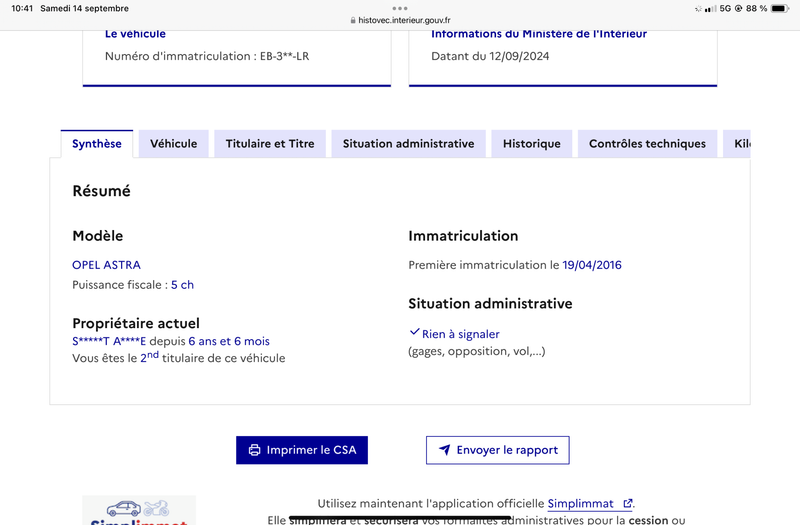Screen dimensions: 800x525
Task: Click the 6 ans et 6 mois text
Action: (229, 341)
